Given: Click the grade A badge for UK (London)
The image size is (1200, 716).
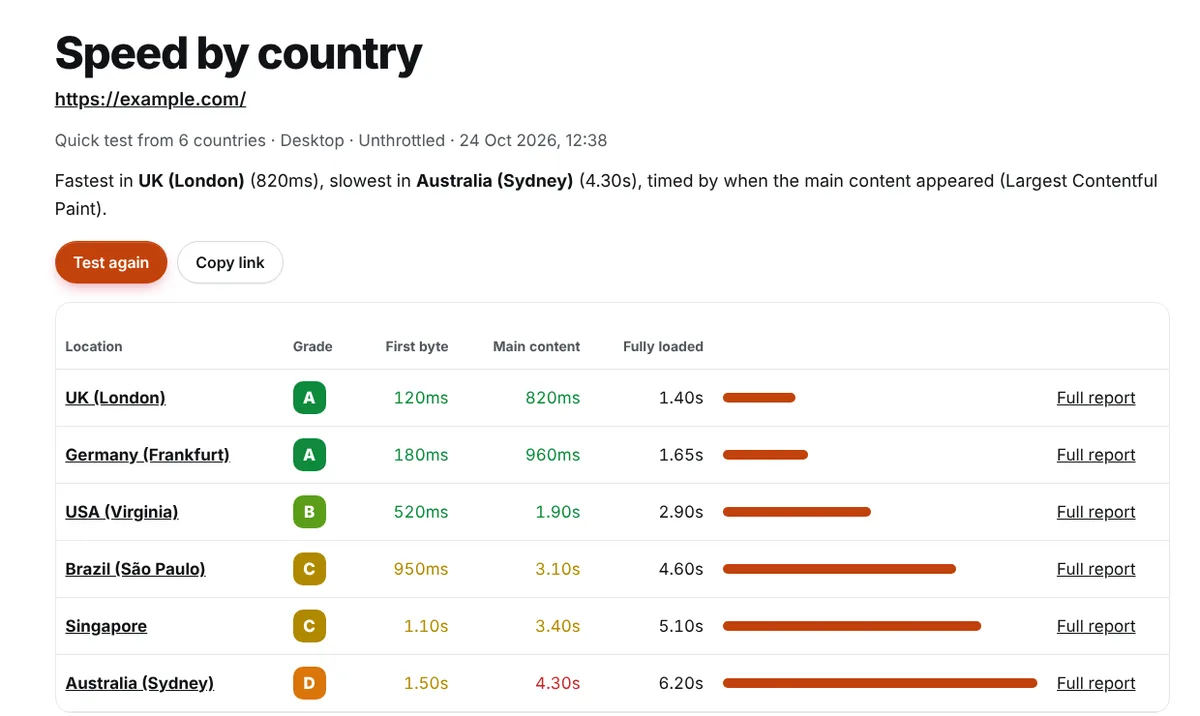Looking at the screenshot, I should [x=309, y=398].
